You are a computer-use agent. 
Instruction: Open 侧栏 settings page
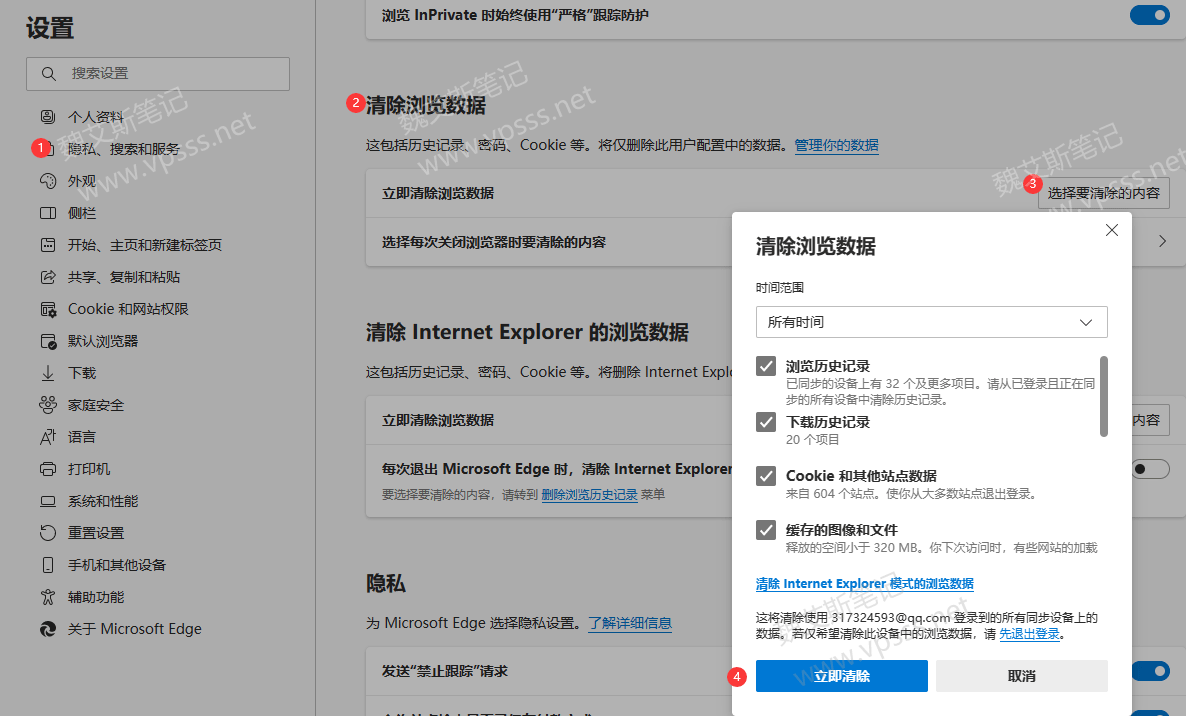click(82, 213)
